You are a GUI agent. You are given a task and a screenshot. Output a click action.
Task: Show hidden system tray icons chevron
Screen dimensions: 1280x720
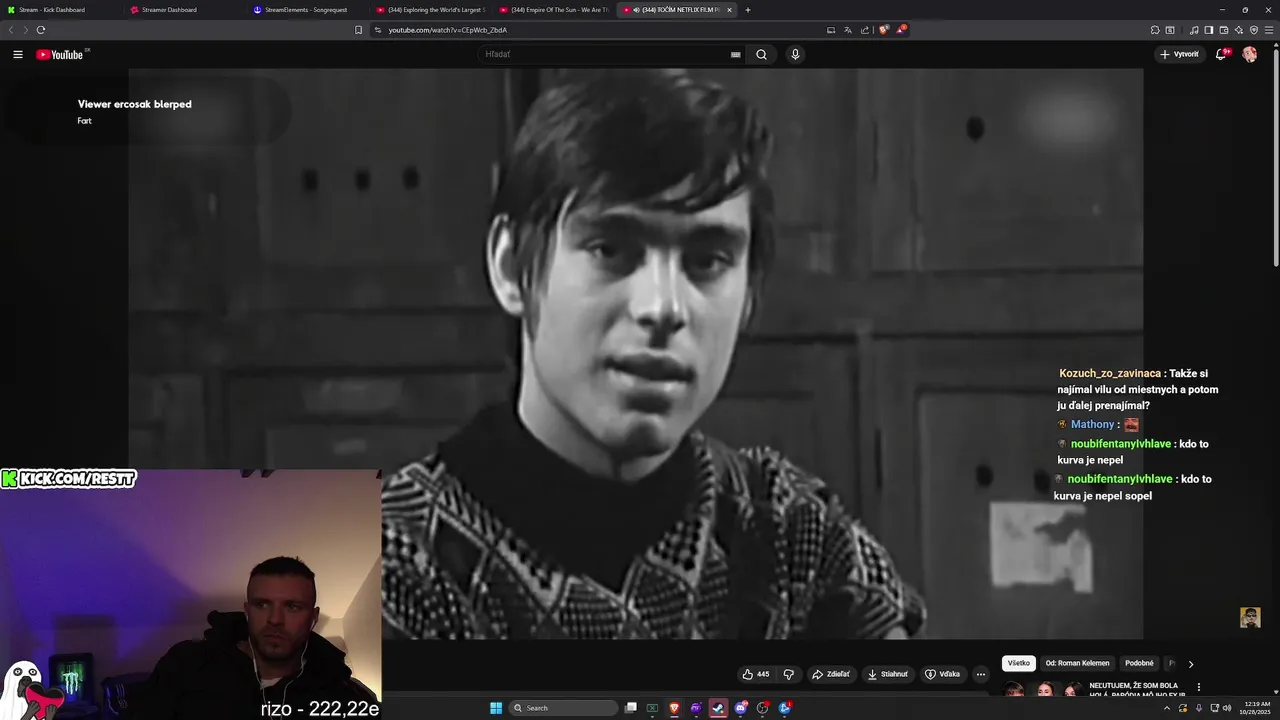tap(1167, 708)
